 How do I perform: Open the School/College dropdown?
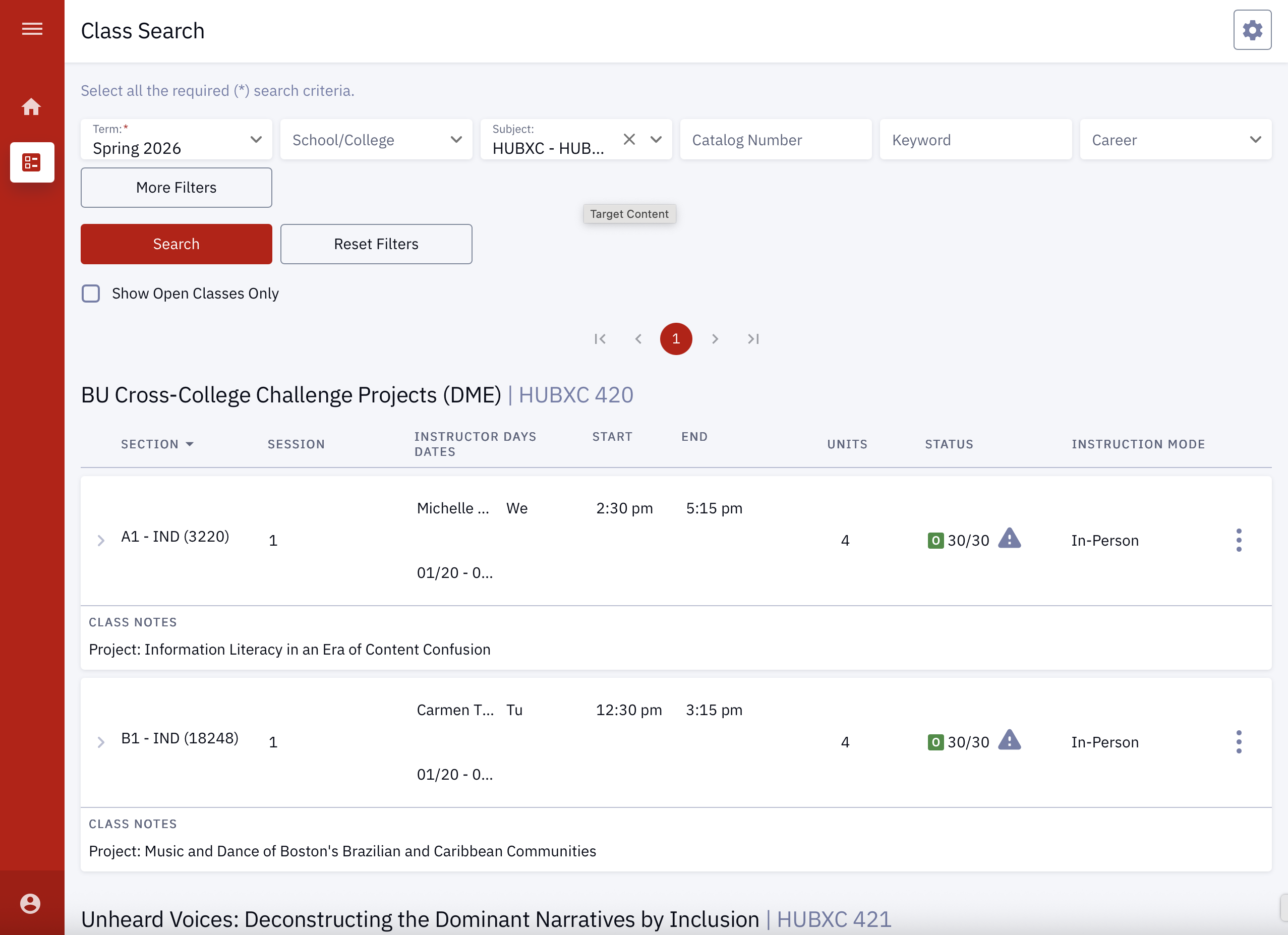(x=376, y=140)
